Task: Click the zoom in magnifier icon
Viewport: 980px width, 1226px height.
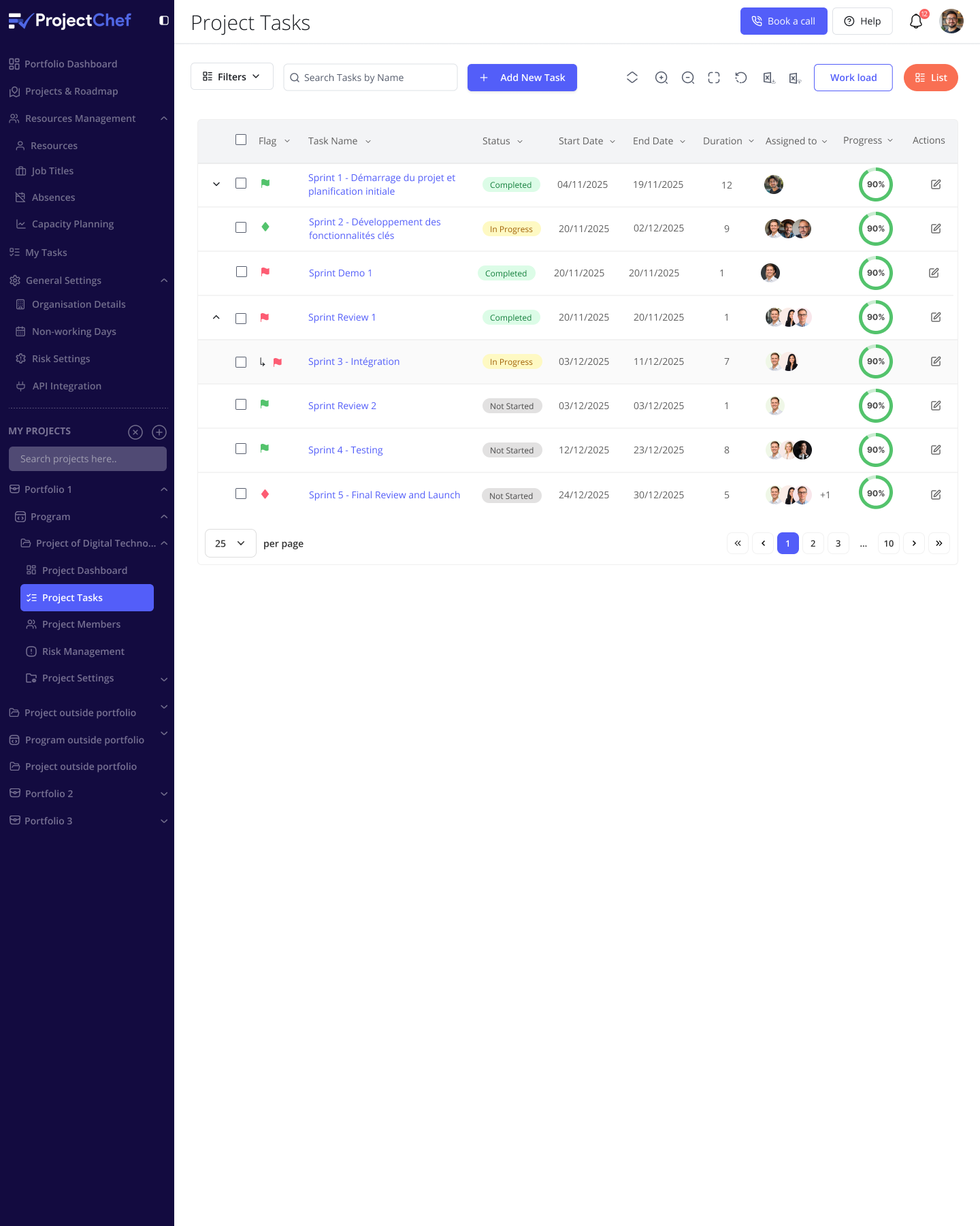Action: (x=661, y=78)
